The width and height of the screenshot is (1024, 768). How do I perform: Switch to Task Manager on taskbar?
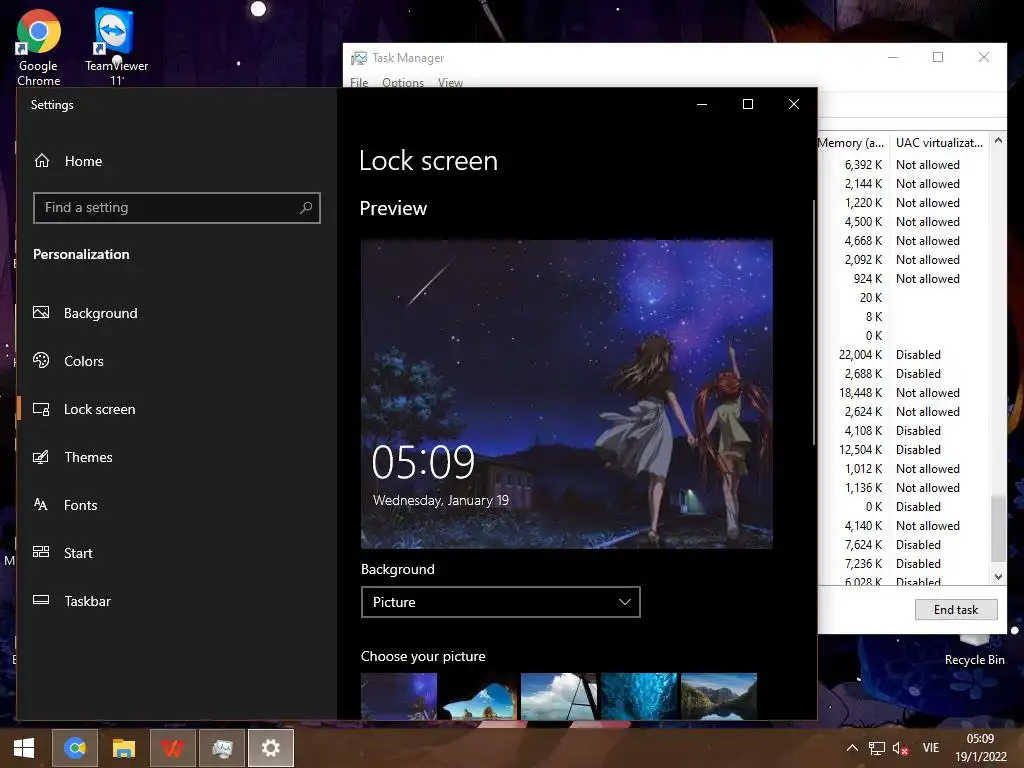pos(222,748)
